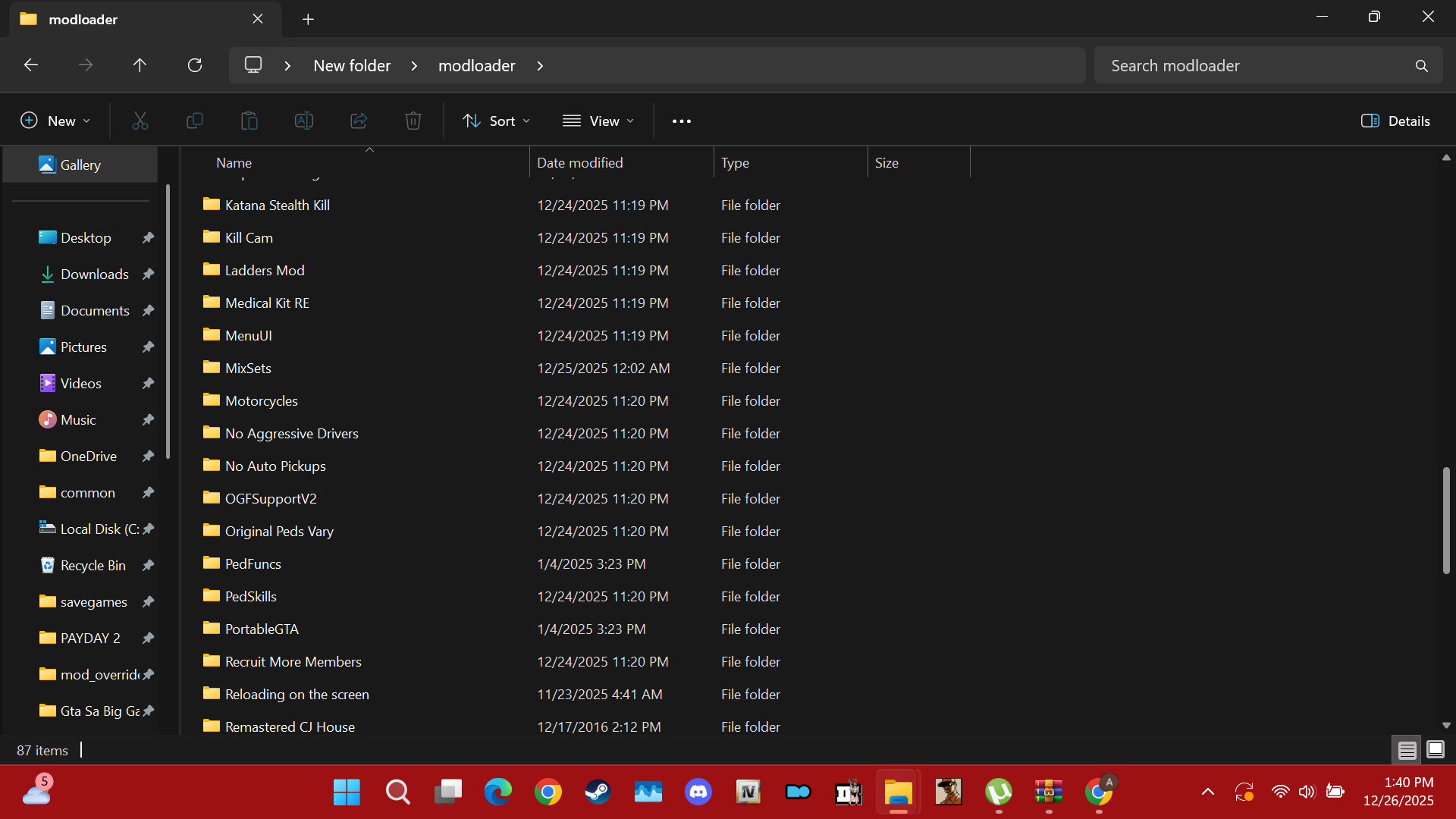The image size is (1456, 819).
Task: Click the Refresh icon in navigation bar
Action: pyautogui.click(x=195, y=65)
